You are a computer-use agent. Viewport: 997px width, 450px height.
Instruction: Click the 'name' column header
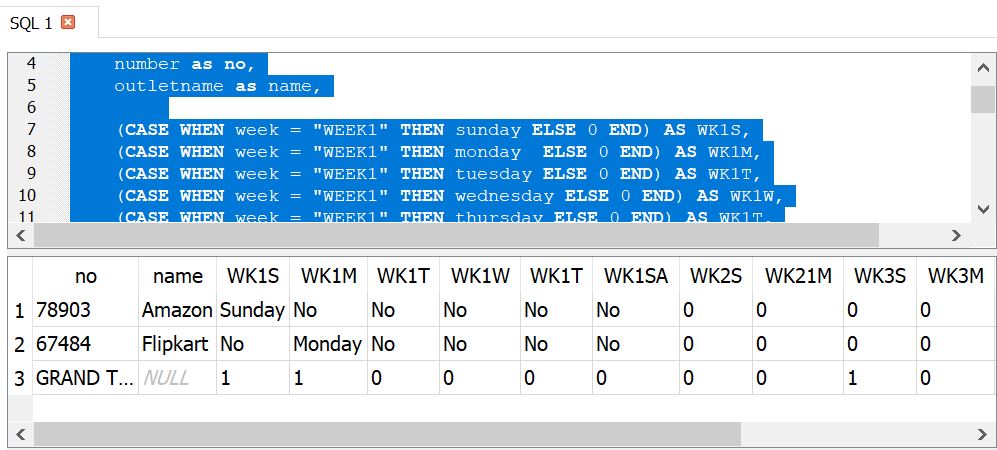pos(177,276)
